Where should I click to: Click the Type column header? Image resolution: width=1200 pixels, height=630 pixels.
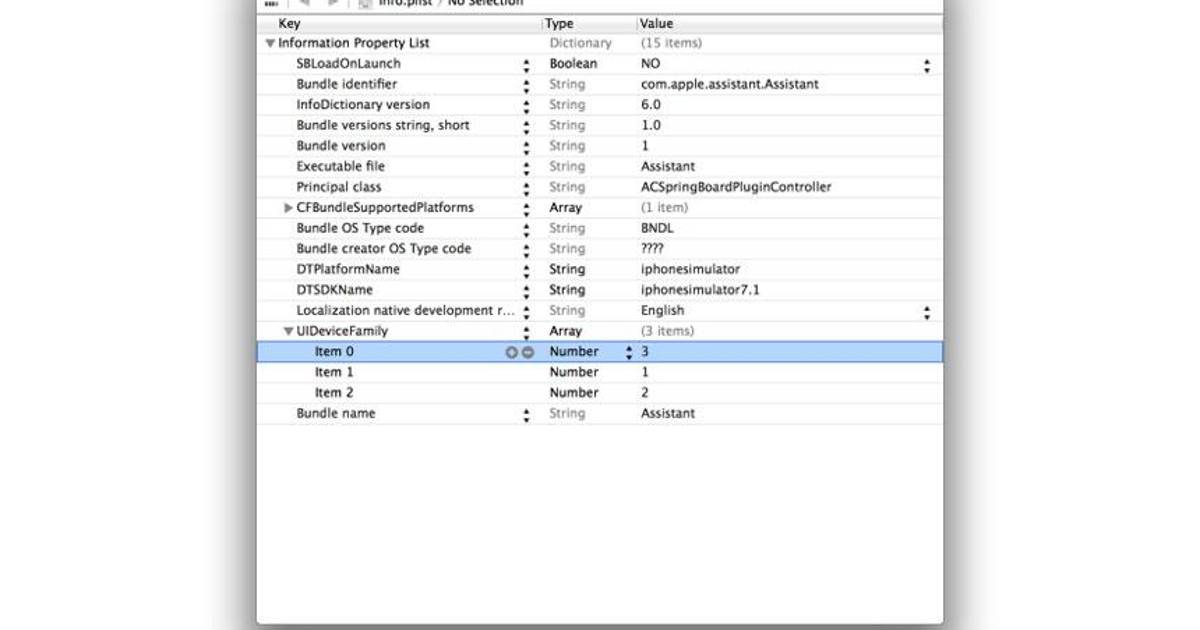pyautogui.click(x=585, y=23)
